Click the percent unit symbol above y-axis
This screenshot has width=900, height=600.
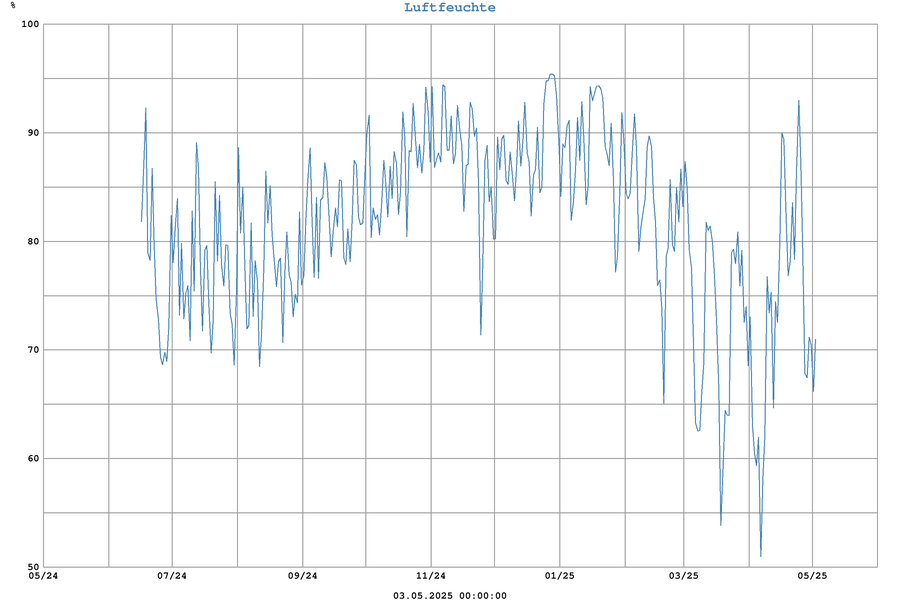click(13, 5)
